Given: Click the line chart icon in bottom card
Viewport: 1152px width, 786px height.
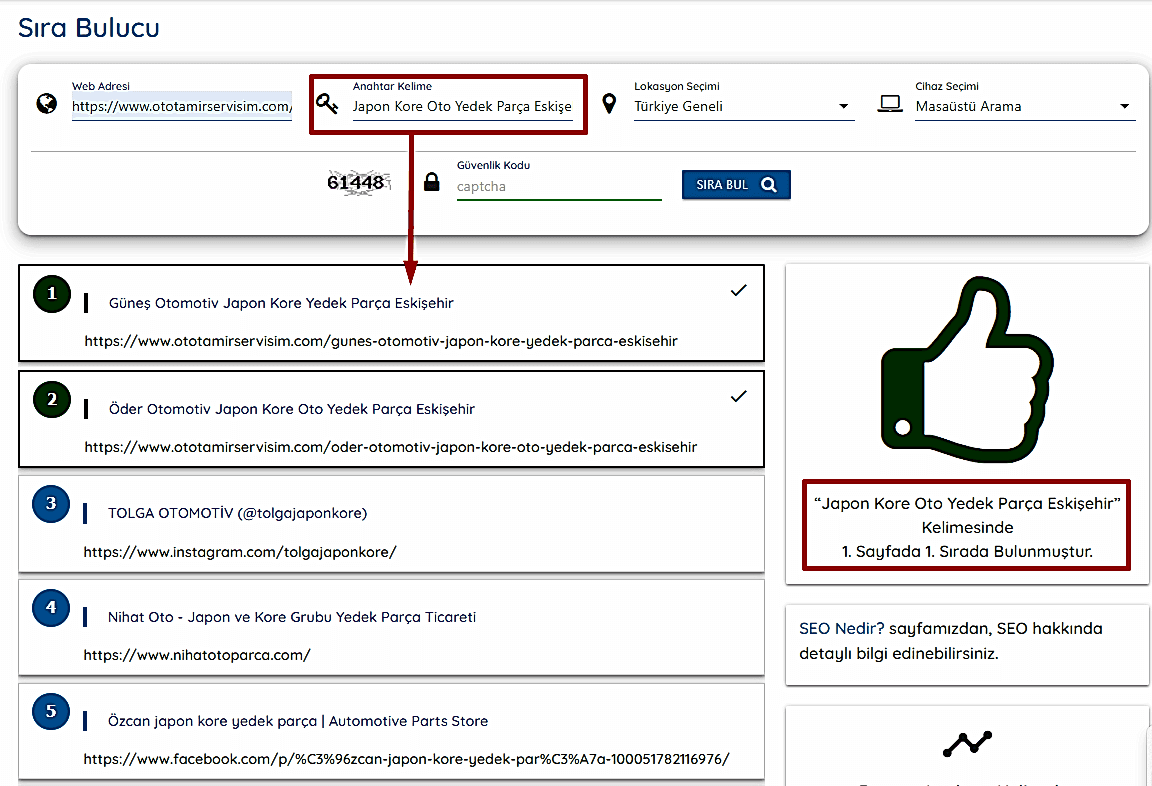Looking at the screenshot, I should (967, 743).
